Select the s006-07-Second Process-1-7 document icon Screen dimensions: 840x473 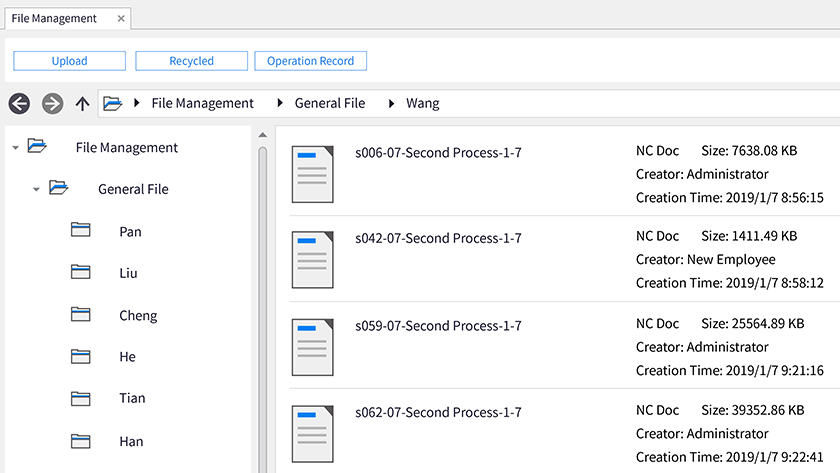pyautogui.click(x=312, y=174)
